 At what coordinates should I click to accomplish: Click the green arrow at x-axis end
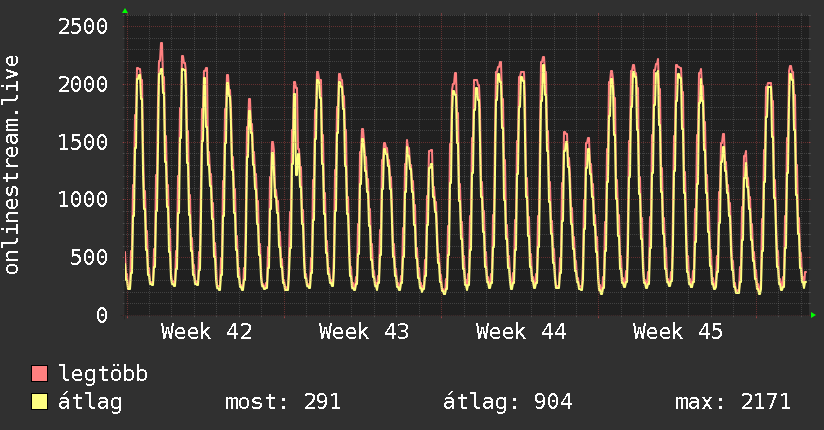[813, 315]
